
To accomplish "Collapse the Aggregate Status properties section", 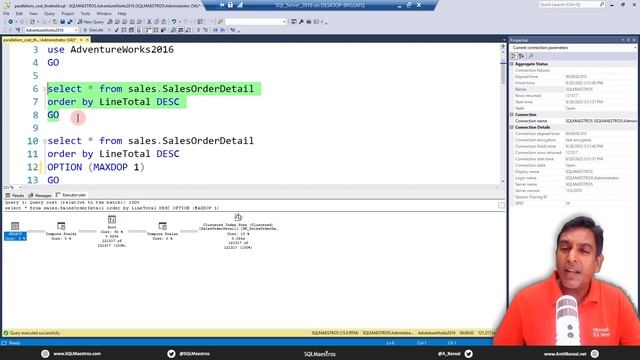I will click(512, 64).
